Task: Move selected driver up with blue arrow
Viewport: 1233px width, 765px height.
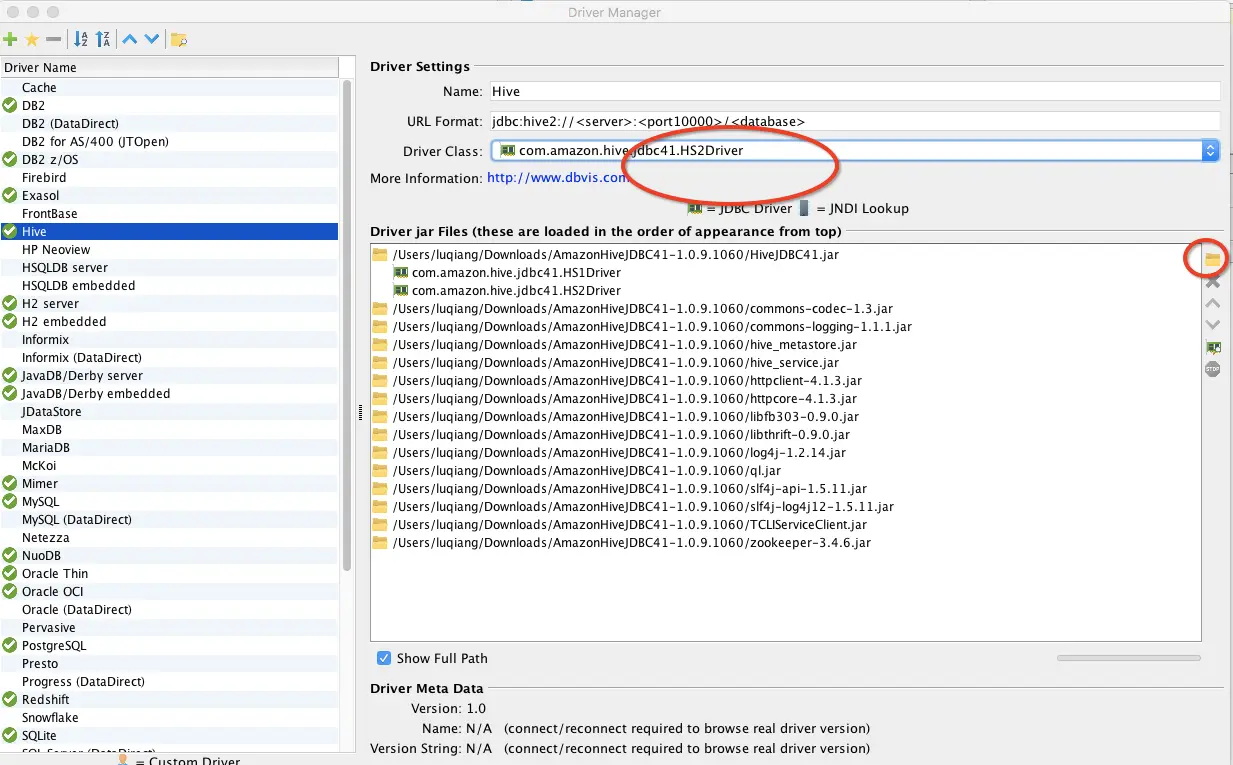Action: point(129,40)
